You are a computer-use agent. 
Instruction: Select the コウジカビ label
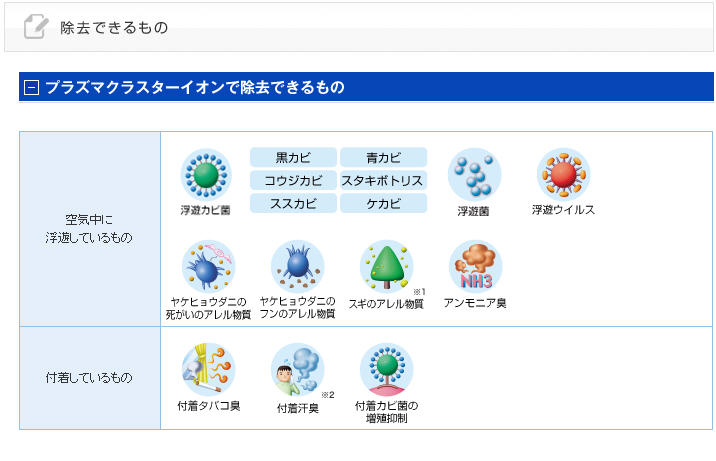pyautogui.click(x=293, y=180)
